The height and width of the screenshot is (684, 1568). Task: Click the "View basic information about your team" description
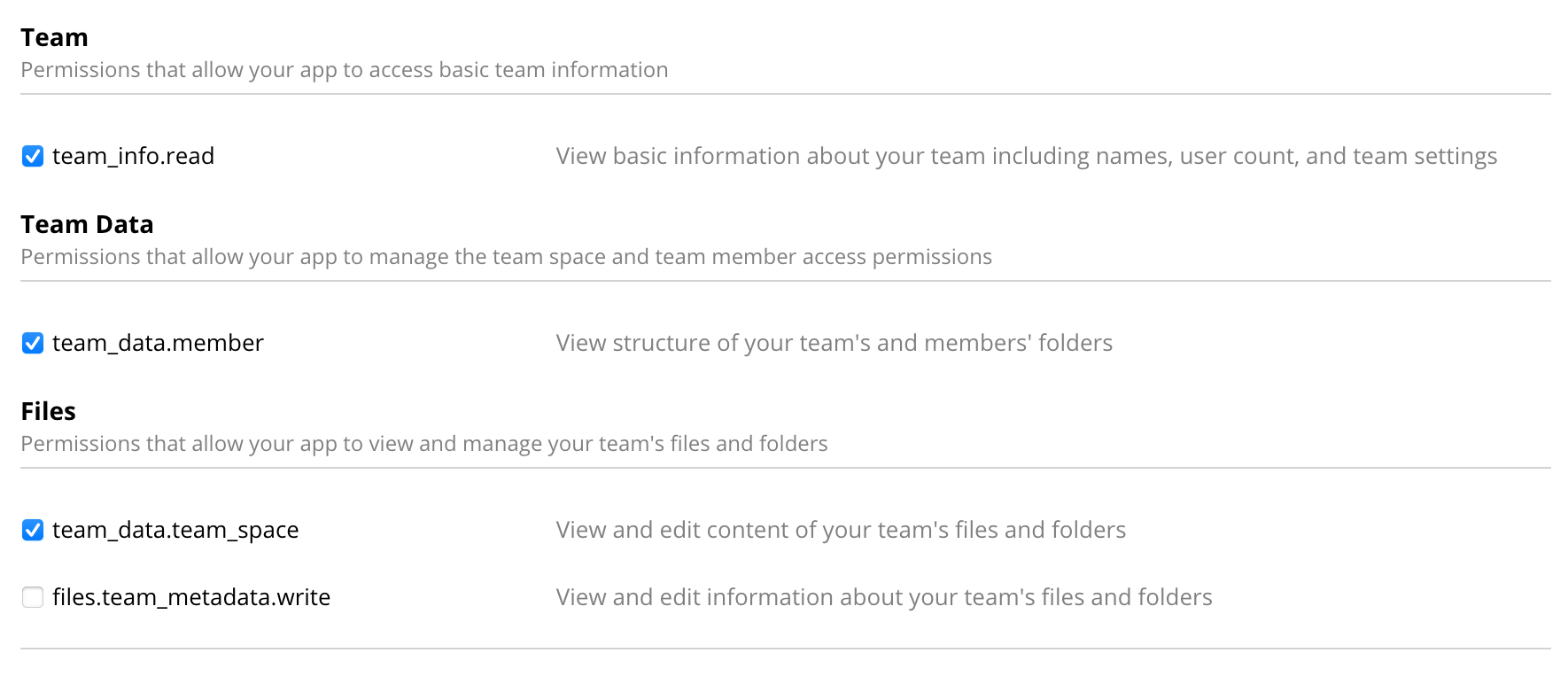click(1026, 157)
